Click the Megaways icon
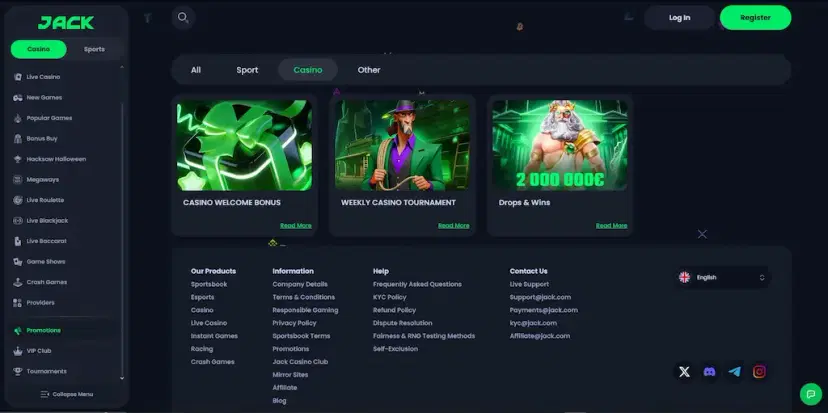 [18, 180]
